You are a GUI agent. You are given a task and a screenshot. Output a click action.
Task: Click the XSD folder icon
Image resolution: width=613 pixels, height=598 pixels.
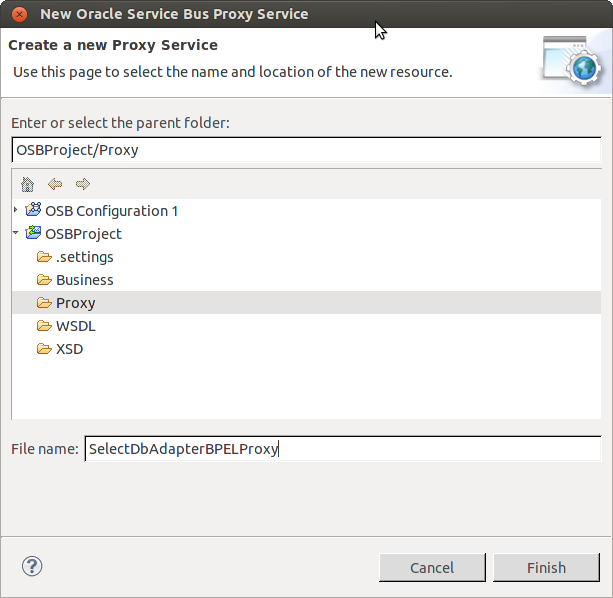pos(44,349)
